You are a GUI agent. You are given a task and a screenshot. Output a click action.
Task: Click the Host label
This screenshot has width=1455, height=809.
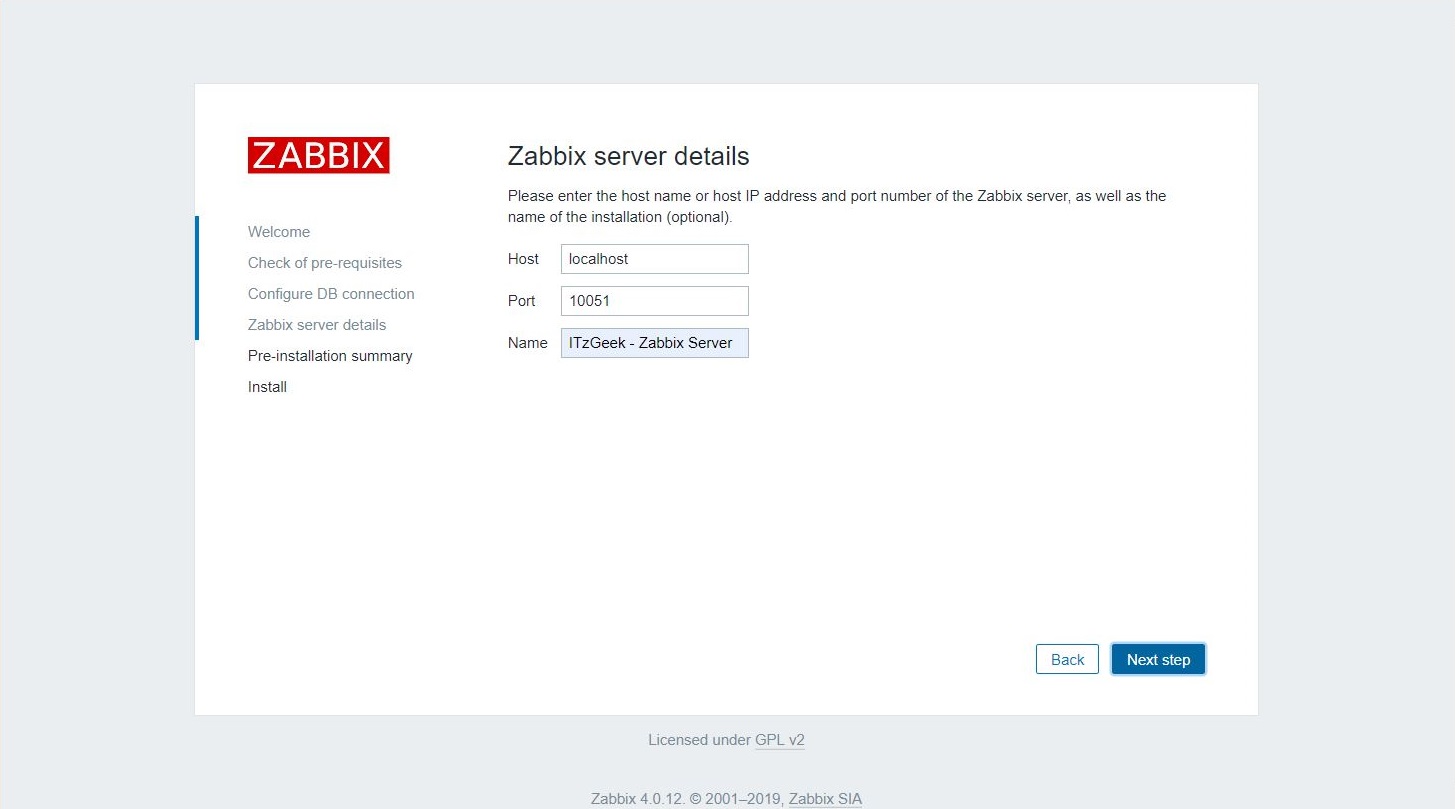(x=523, y=259)
